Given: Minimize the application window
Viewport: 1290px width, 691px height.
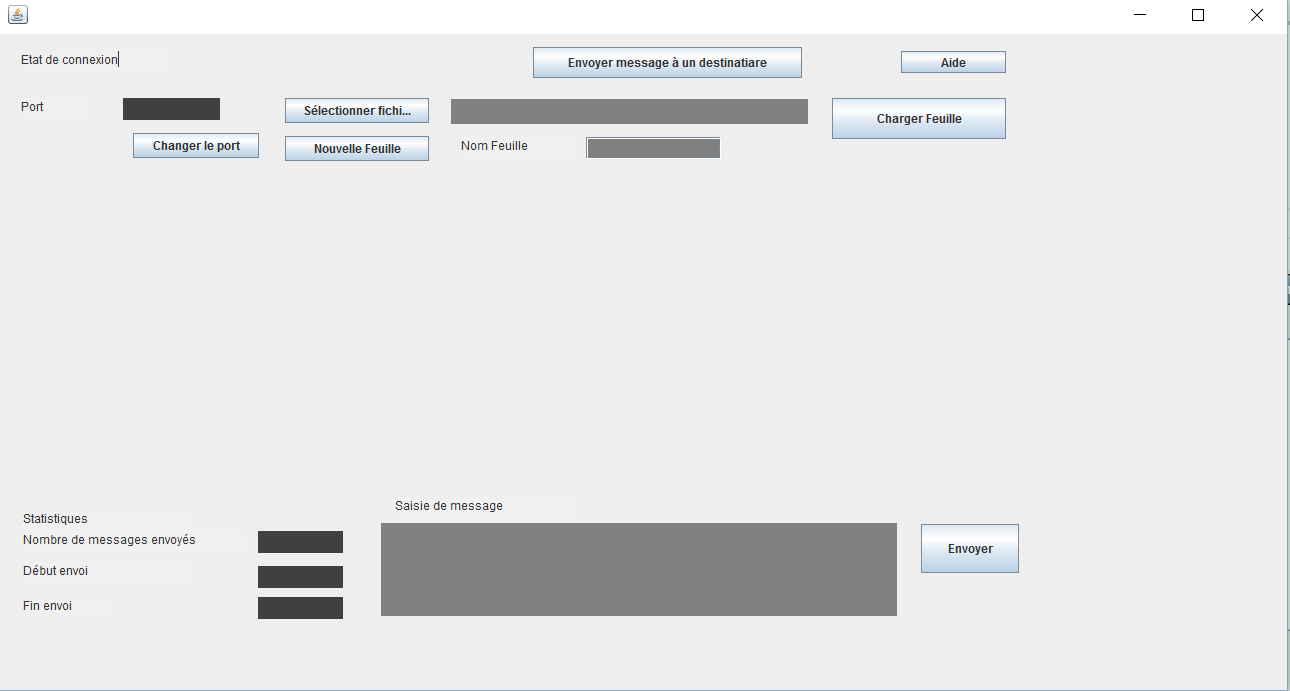Looking at the screenshot, I should pos(1138,15).
